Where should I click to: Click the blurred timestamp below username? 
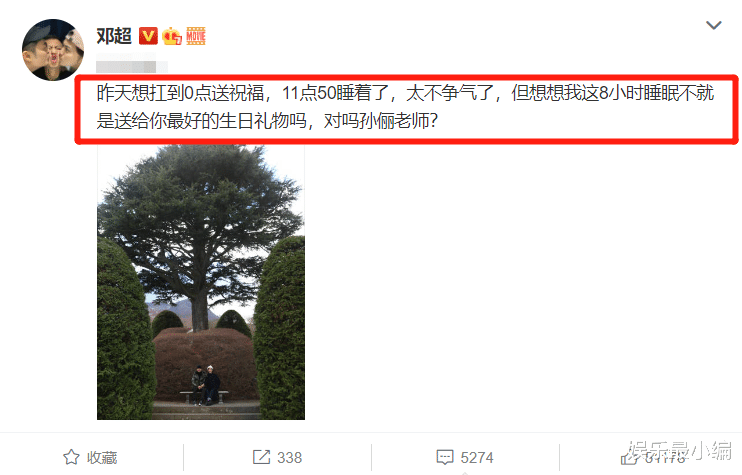tap(132, 63)
